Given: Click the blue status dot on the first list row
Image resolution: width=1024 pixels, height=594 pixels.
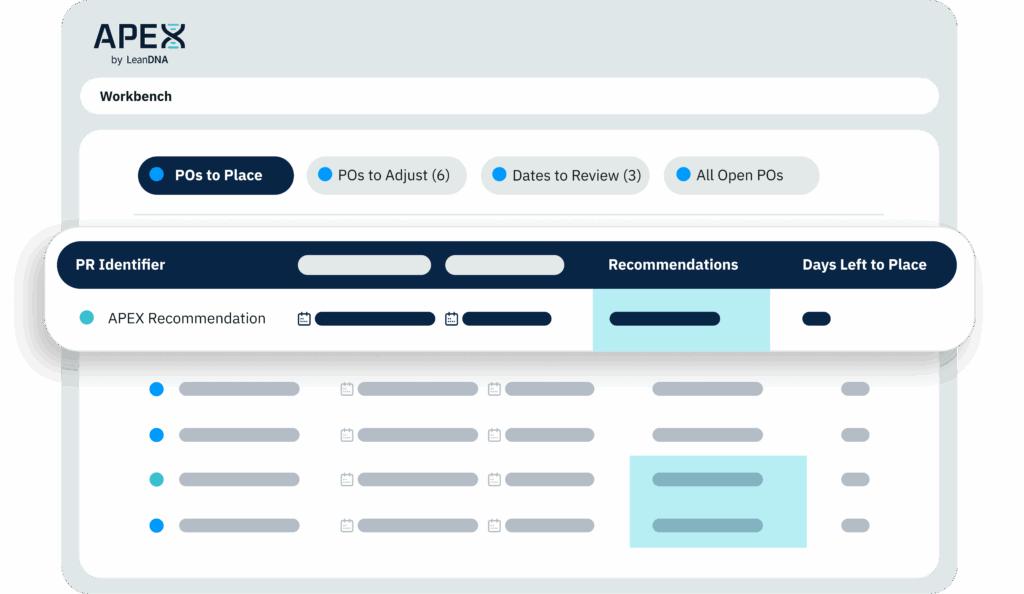Looking at the screenshot, I should click(x=156, y=389).
